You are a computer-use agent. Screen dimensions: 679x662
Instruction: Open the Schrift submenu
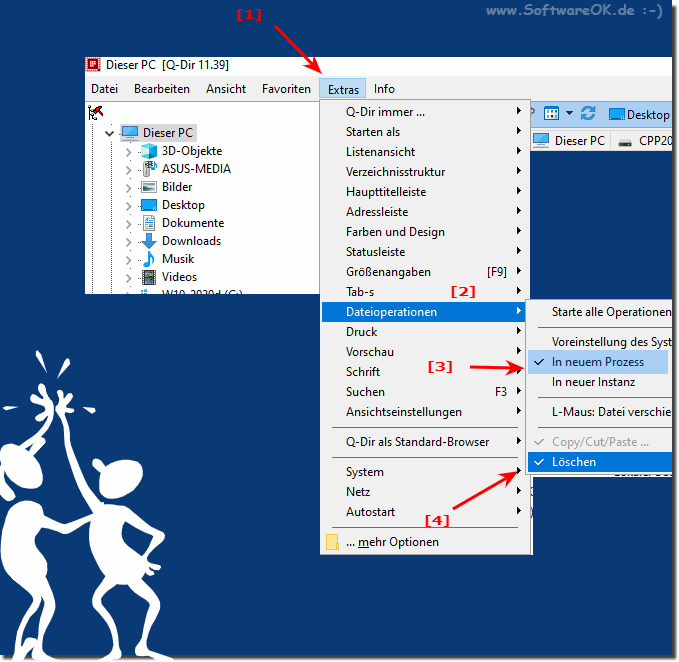point(425,372)
